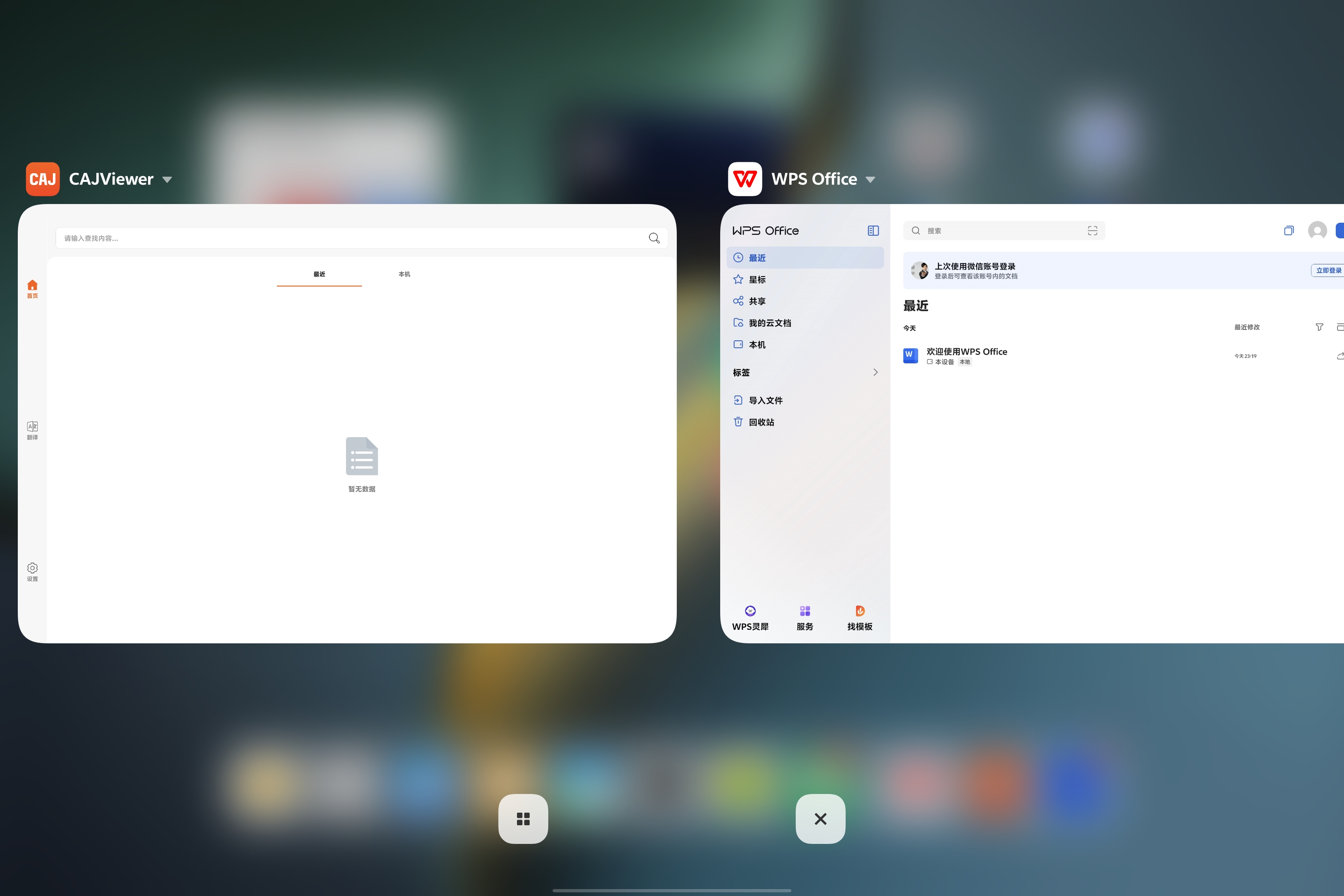Open the WPS Office app icon
The image size is (1344, 896).
coord(745,179)
